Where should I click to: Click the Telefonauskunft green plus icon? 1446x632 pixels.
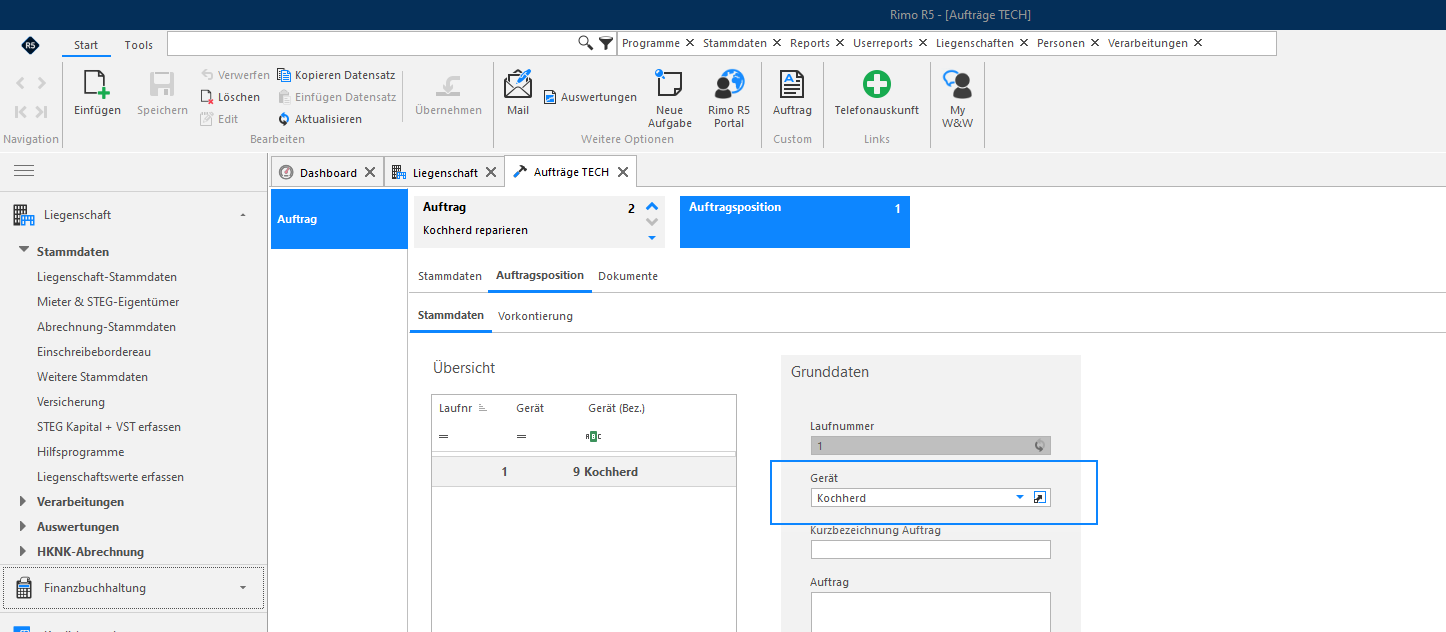tap(877, 84)
